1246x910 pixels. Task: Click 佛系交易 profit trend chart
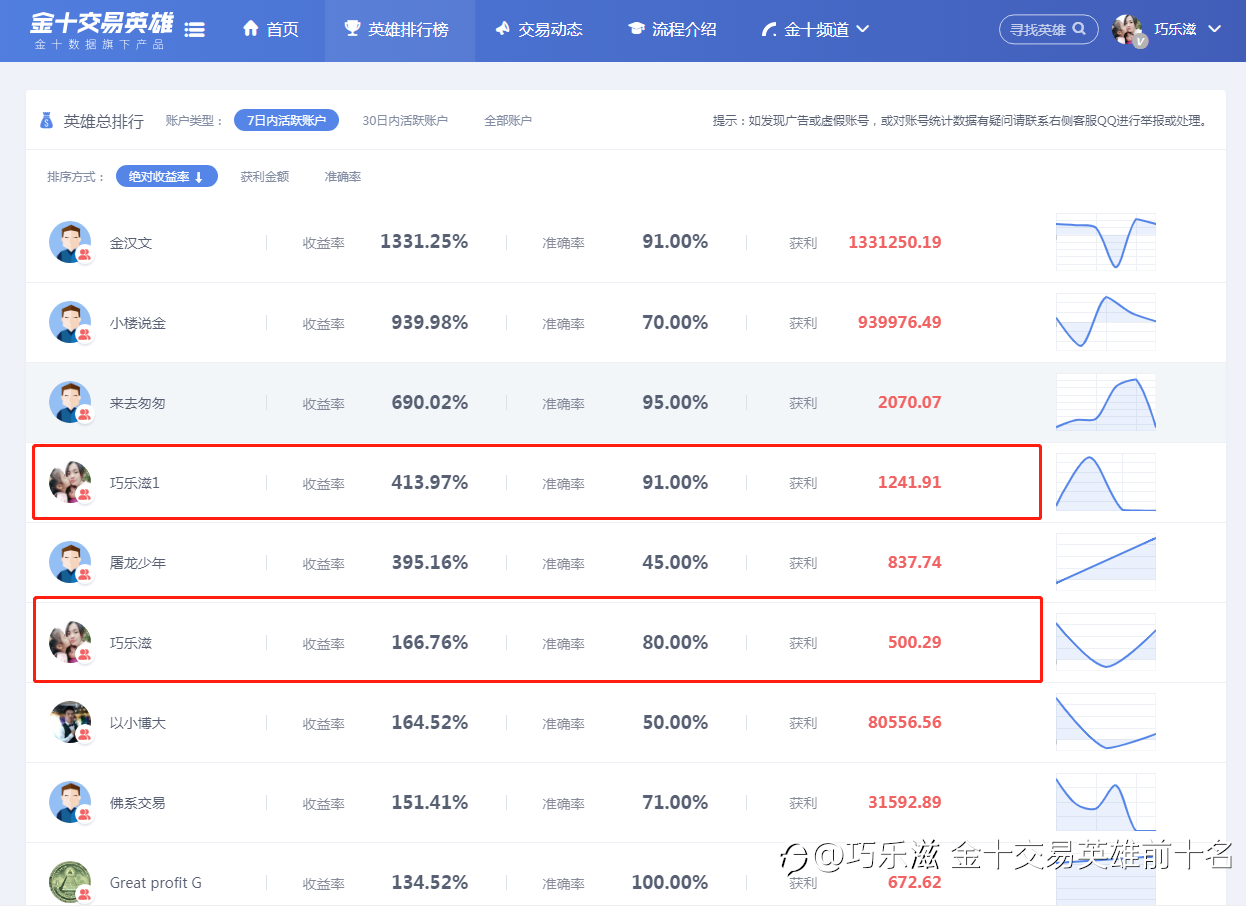click(1106, 802)
